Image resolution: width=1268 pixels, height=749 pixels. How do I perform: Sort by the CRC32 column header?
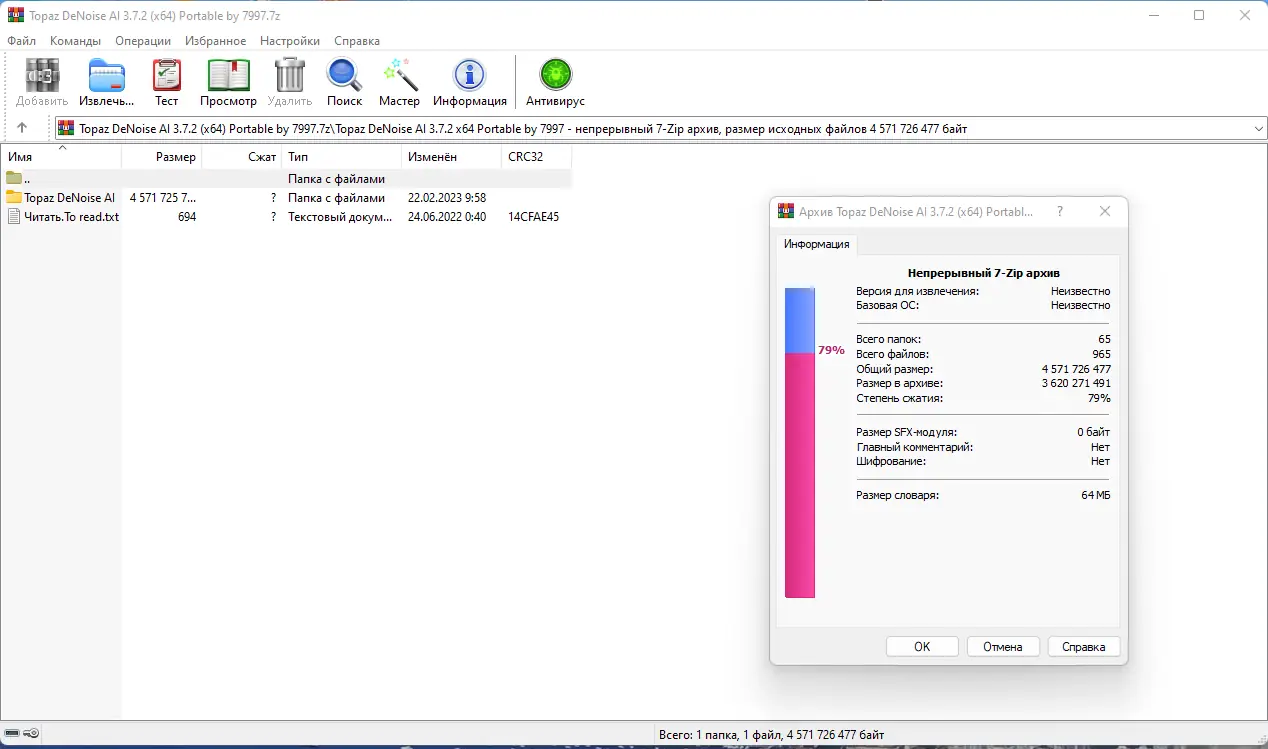537,157
